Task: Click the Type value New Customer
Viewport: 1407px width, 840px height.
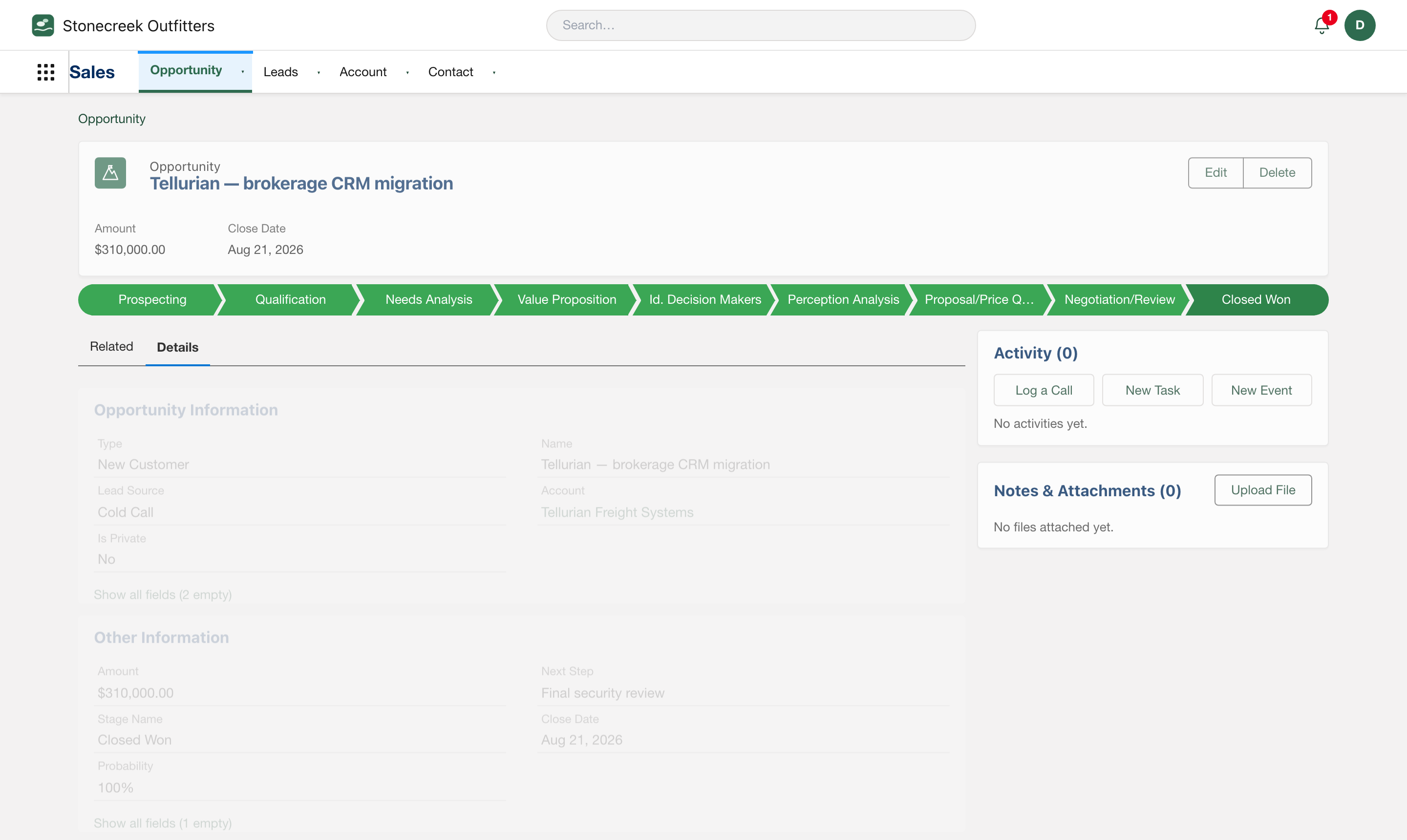Action: [143, 464]
